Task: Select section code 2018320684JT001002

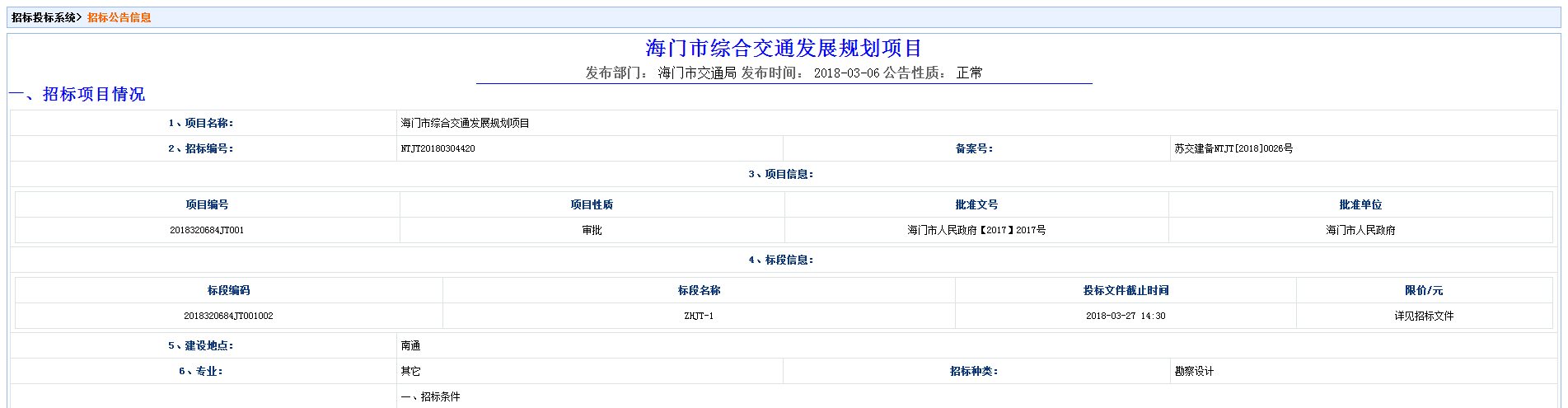Action: click(228, 316)
